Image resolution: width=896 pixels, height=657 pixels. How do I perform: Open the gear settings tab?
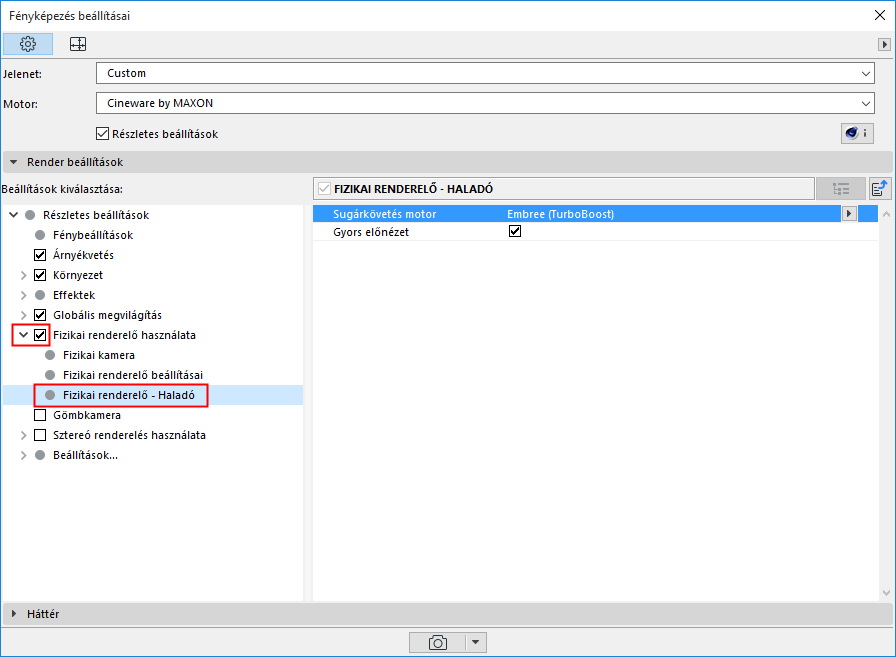pos(28,44)
